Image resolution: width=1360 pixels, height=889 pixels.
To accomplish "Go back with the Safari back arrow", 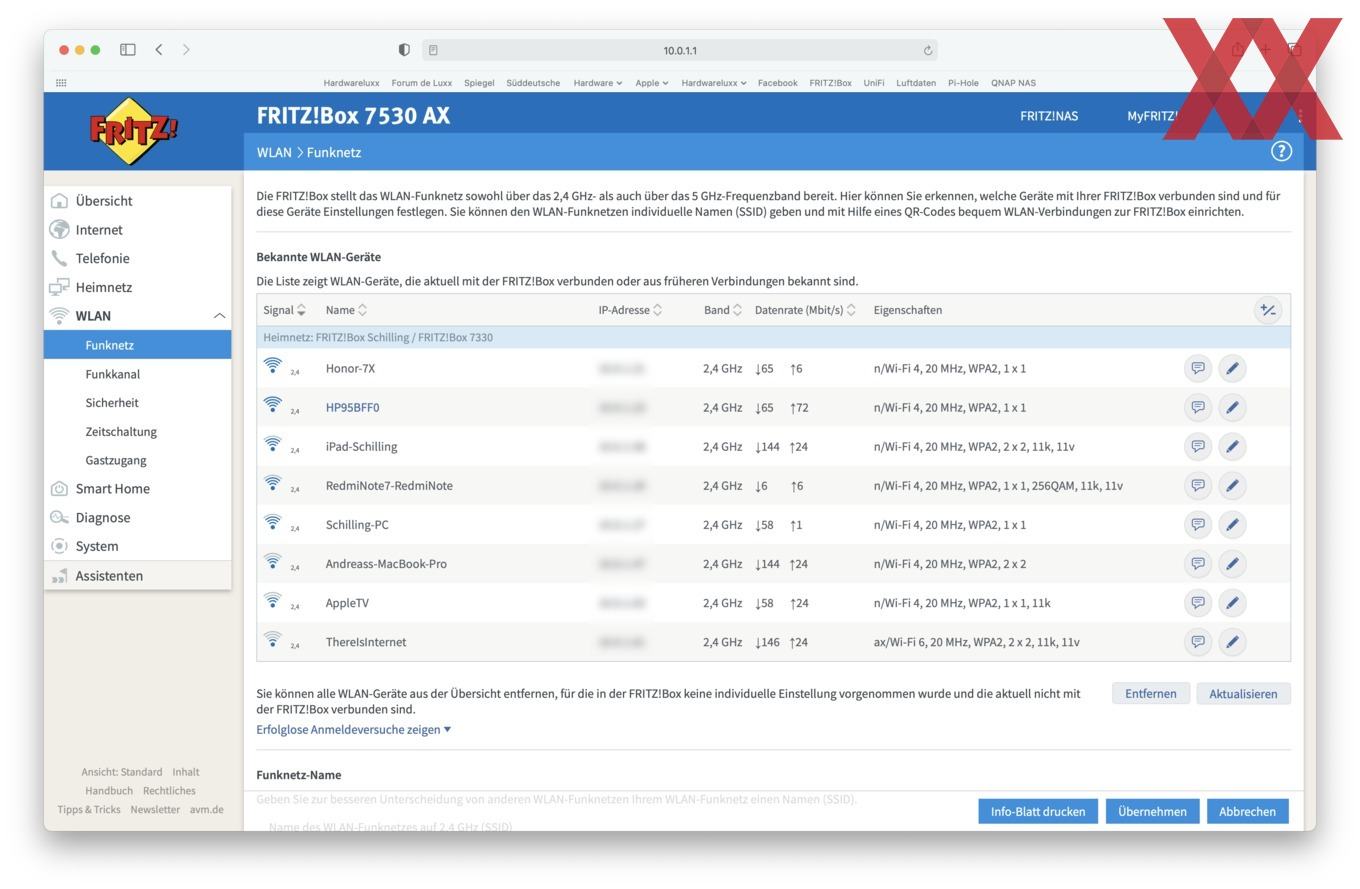I will click(x=158, y=49).
